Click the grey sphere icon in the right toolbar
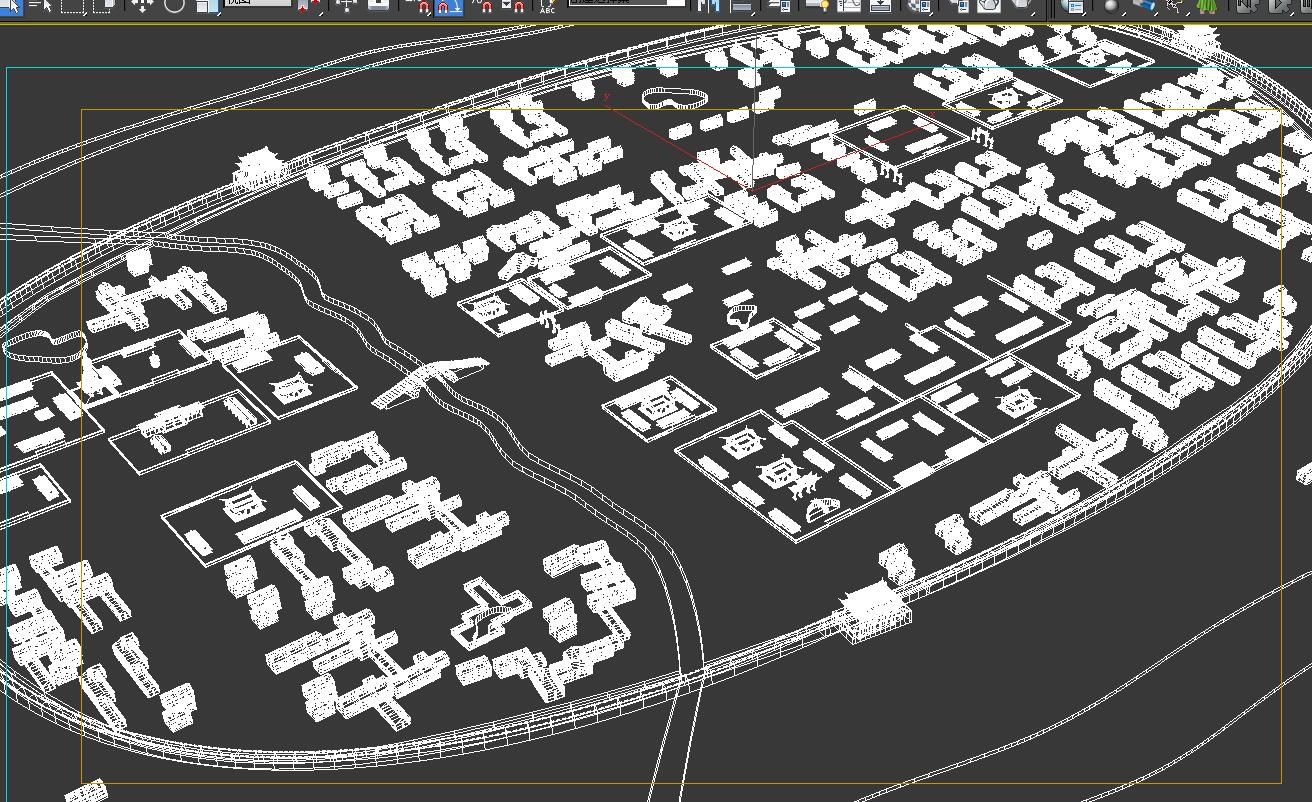The height and width of the screenshot is (802, 1312). coord(1111,6)
